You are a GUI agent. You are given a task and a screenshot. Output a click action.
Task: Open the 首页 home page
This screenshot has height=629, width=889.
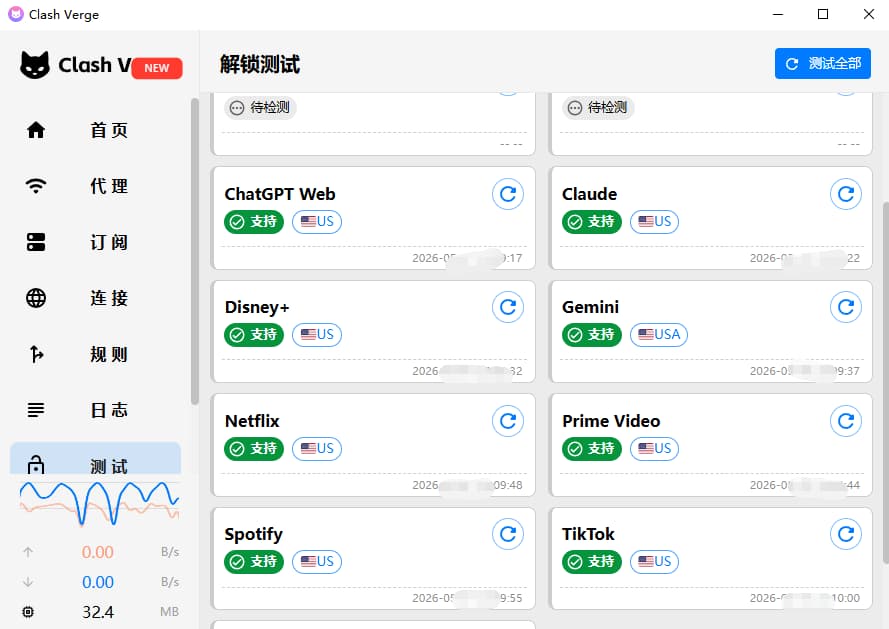tap(95, 130)
